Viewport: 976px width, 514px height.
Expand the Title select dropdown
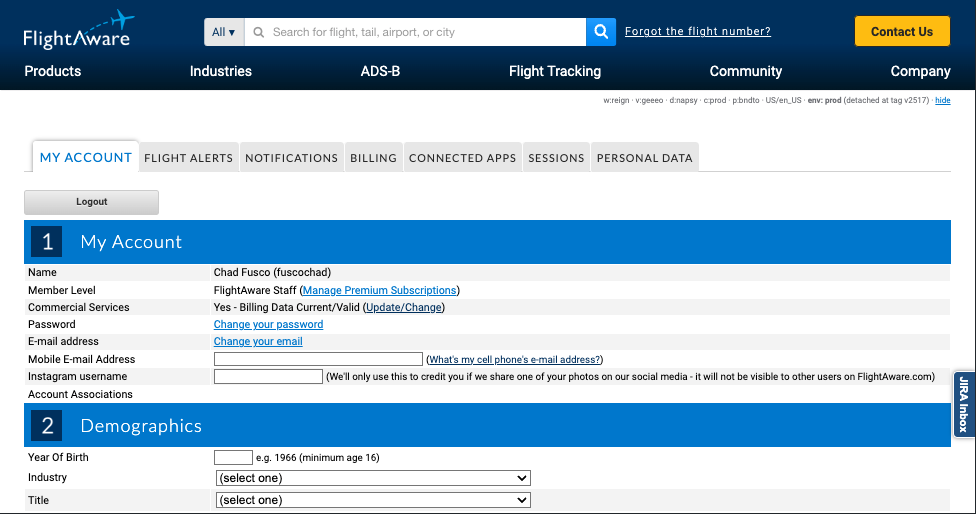(373, 500)
